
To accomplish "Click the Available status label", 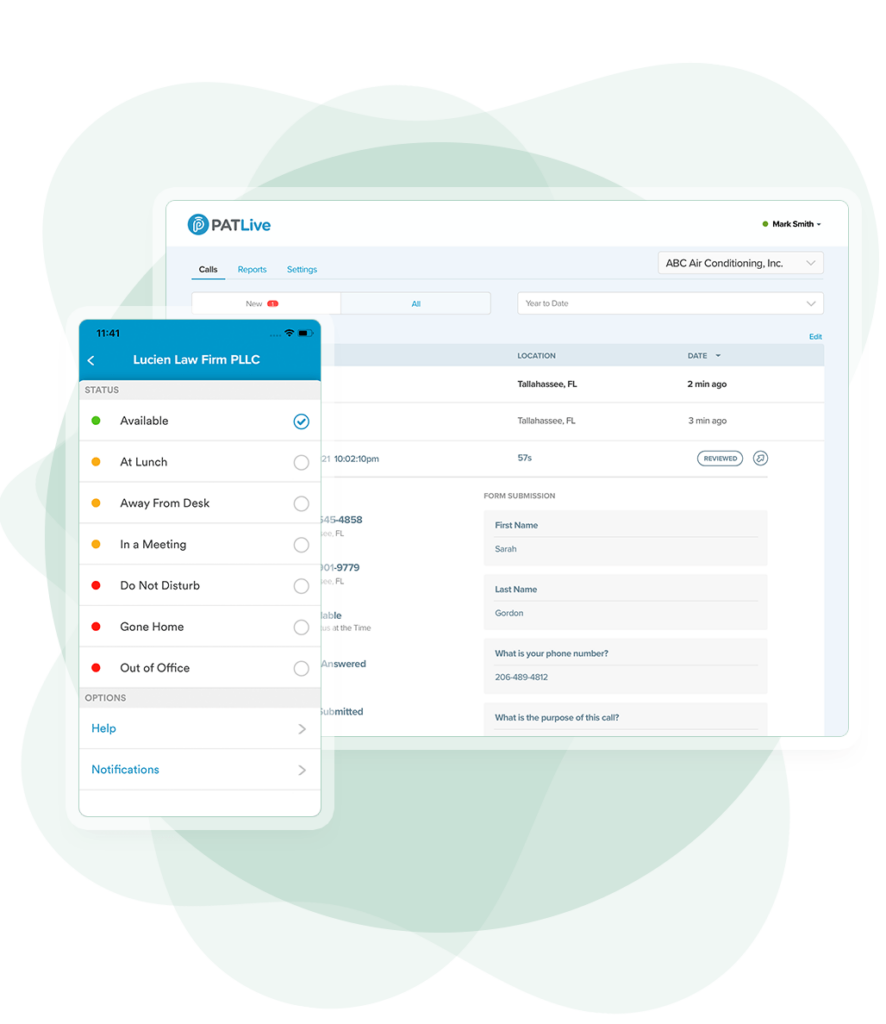I will click(144, 421).
